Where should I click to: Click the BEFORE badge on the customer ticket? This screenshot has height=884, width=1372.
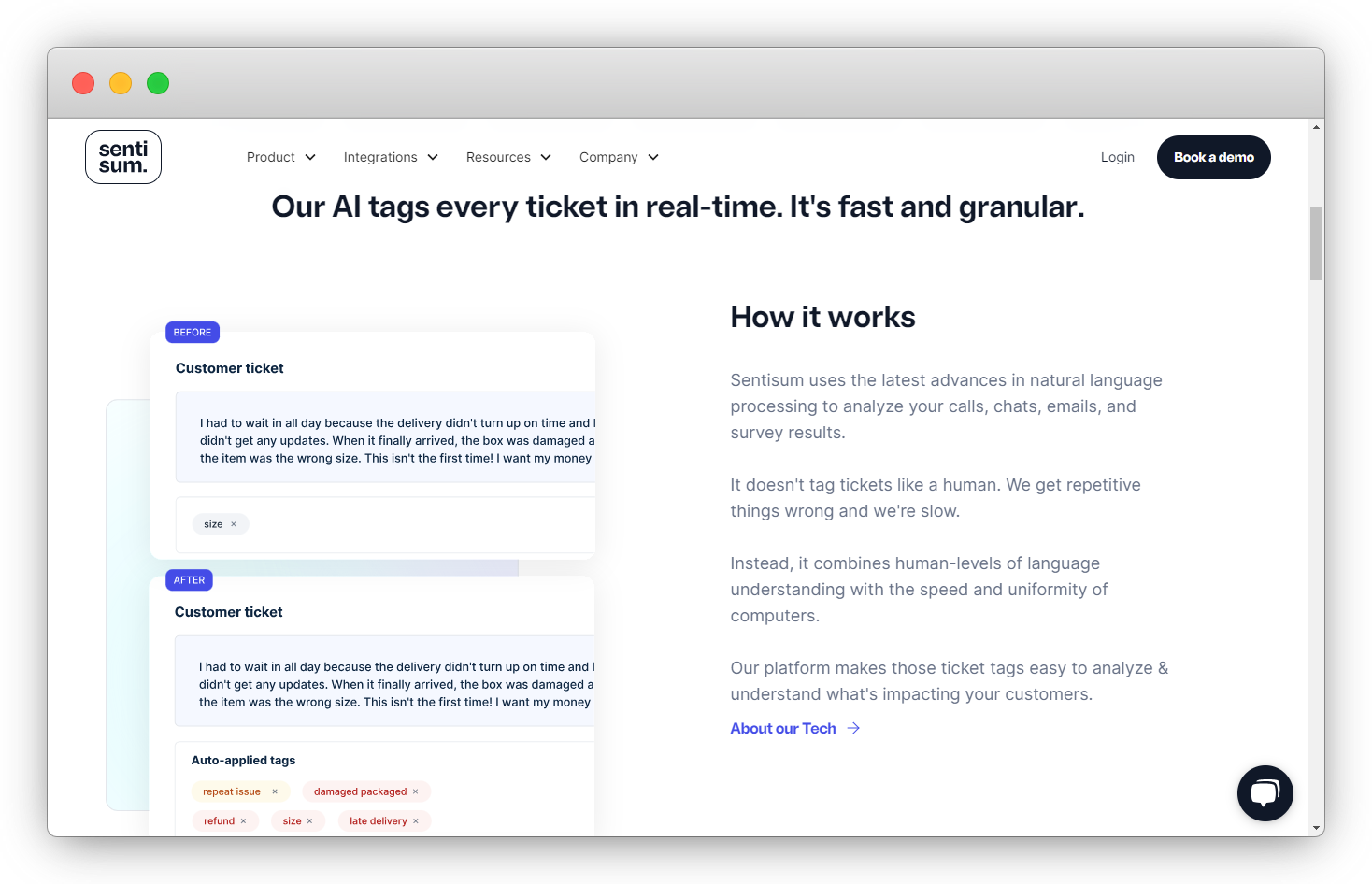[192, 332]
